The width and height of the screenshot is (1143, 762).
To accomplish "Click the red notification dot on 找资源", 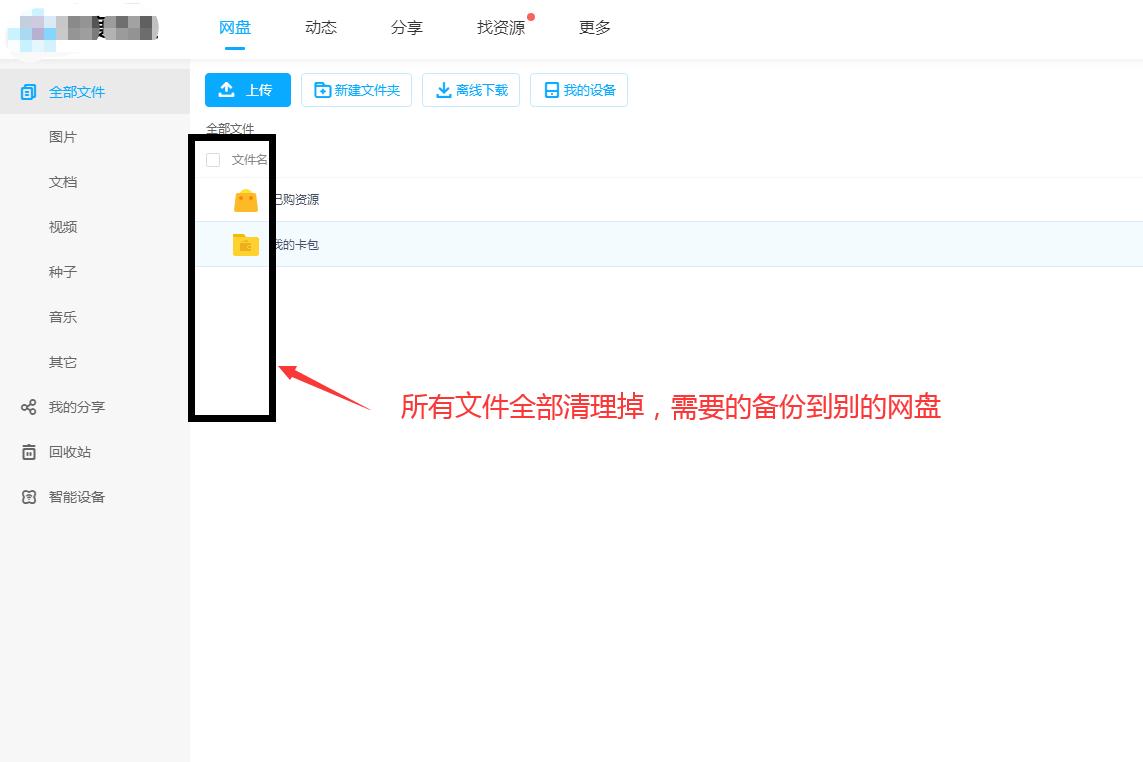I will (x=531, y=16).
